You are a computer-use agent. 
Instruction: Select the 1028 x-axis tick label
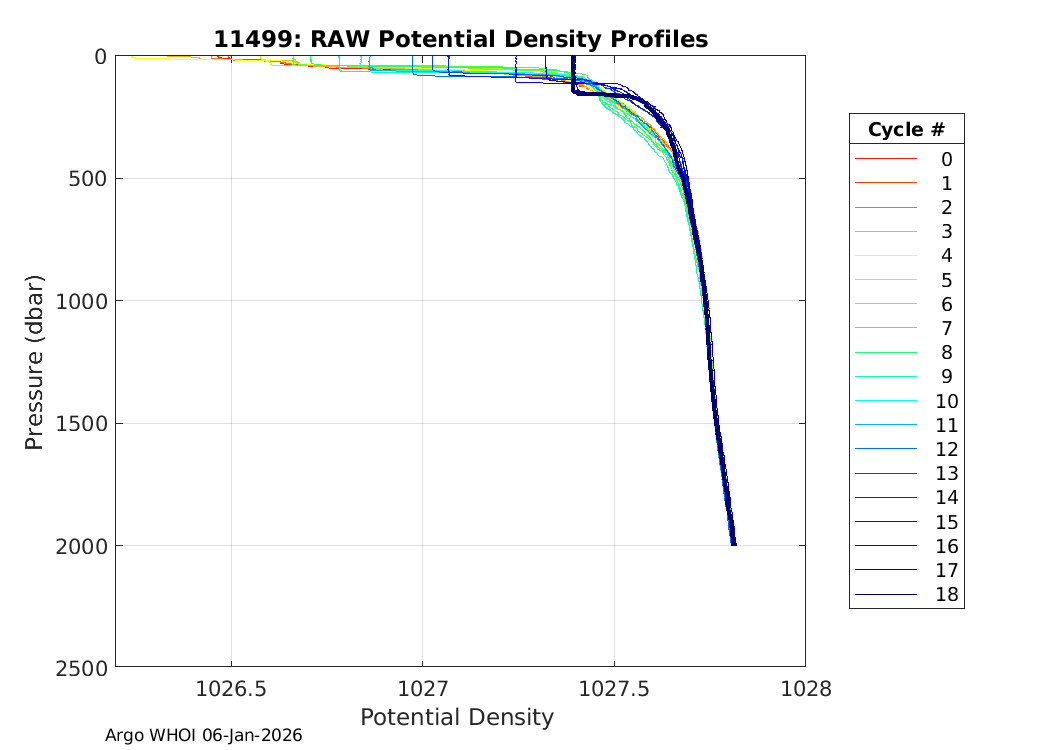[804, 688]
